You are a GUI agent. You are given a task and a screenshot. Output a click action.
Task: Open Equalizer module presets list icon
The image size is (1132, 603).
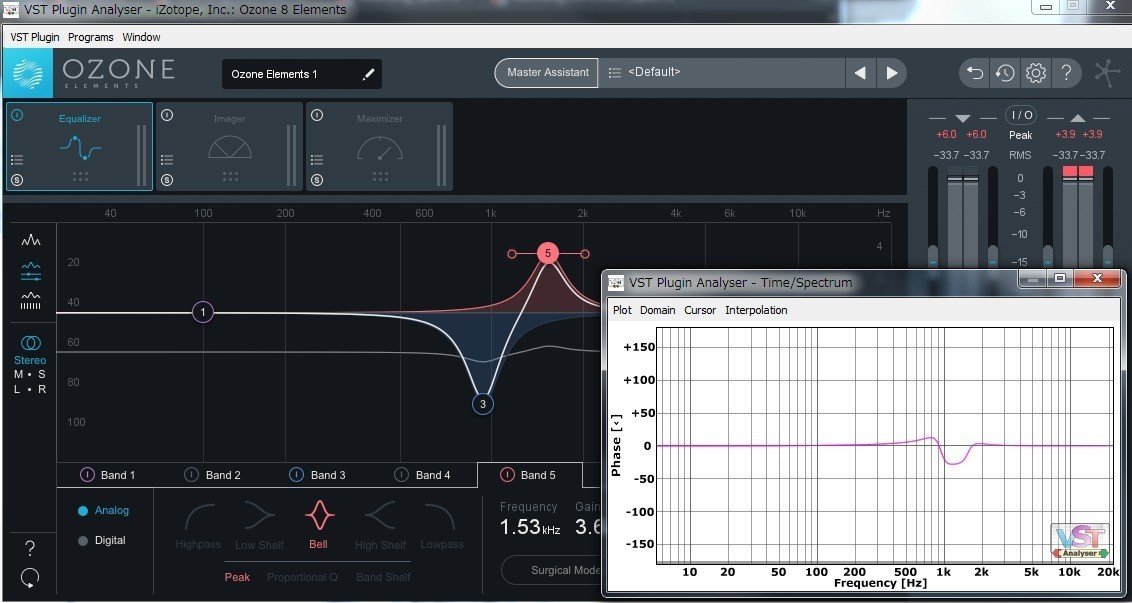pos(17,160)
